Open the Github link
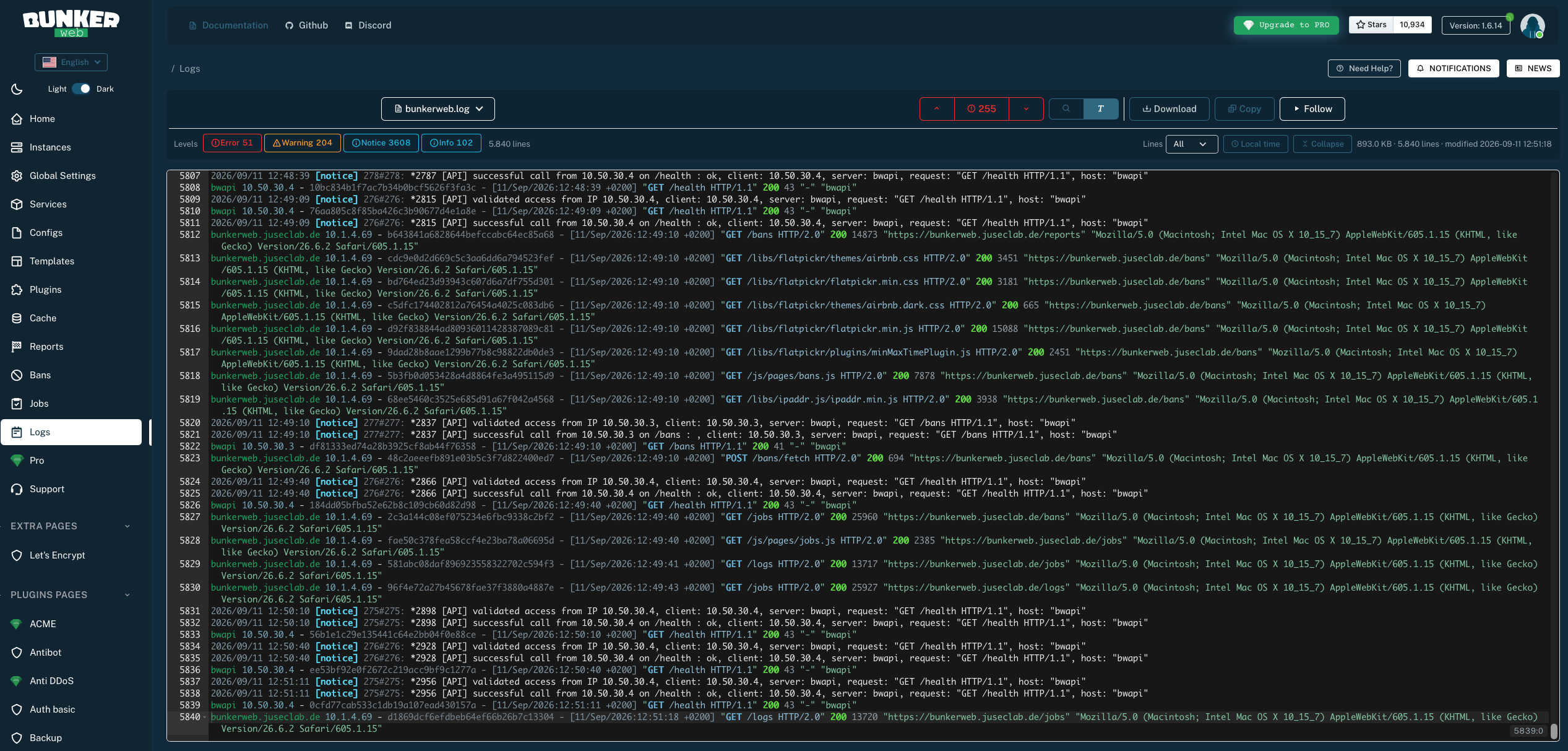Viewport: 1568px width, 751px height. (x=307, y=25)
